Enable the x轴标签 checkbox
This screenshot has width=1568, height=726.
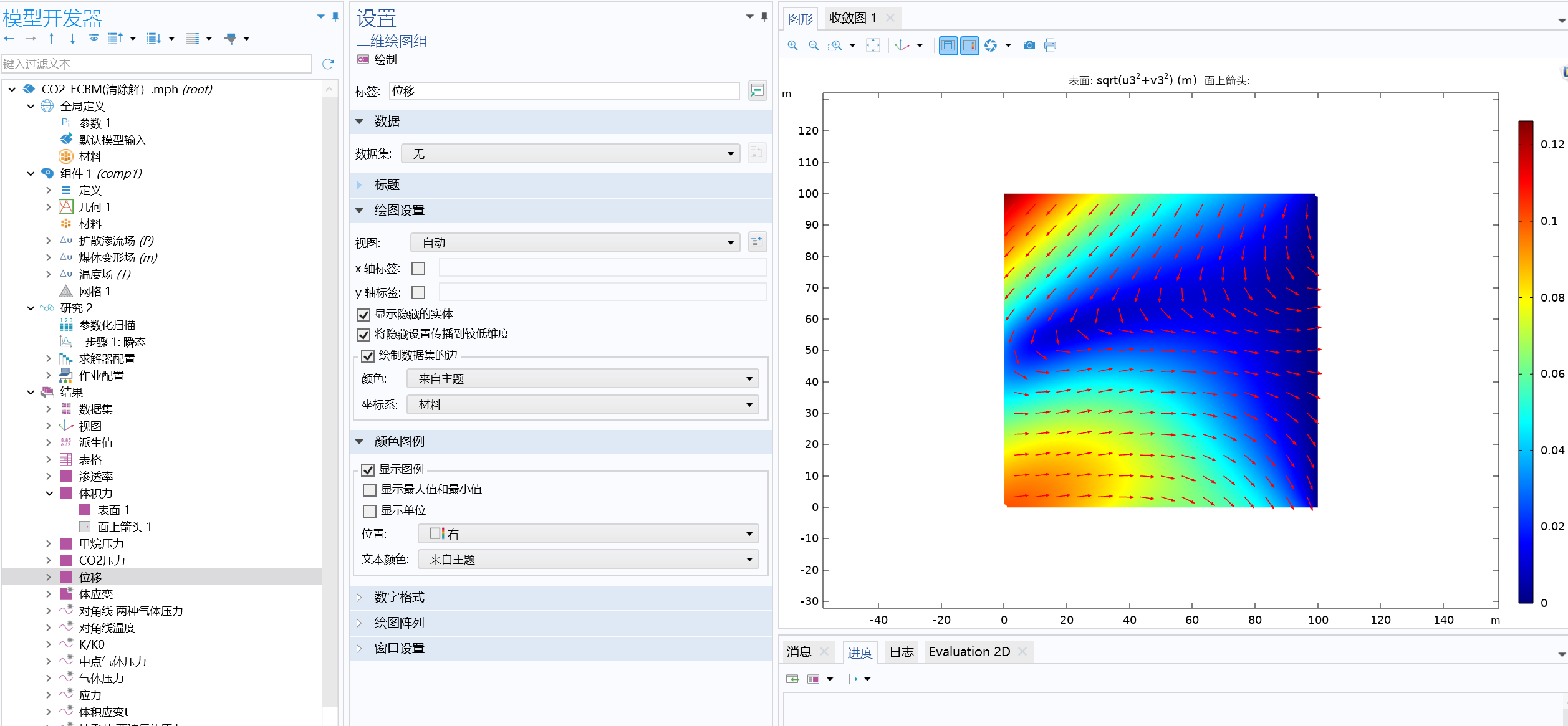pyautogui.click(x=418, y=268)
